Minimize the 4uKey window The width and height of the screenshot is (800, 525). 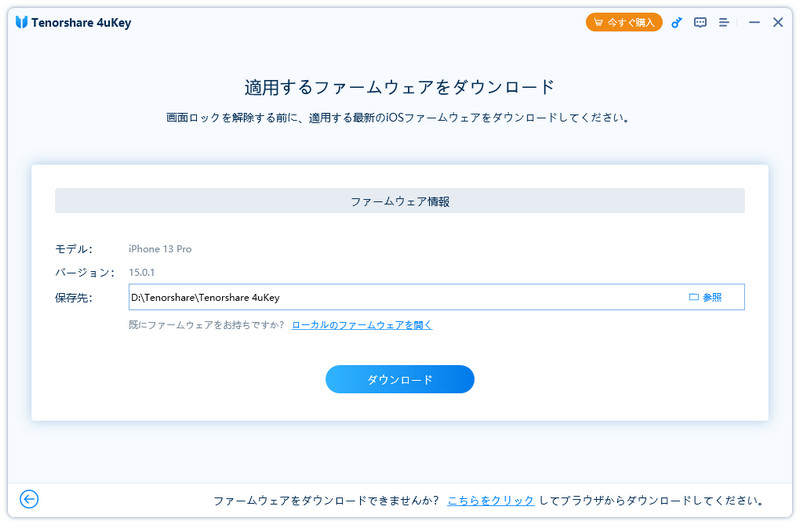tap(754, 22)
